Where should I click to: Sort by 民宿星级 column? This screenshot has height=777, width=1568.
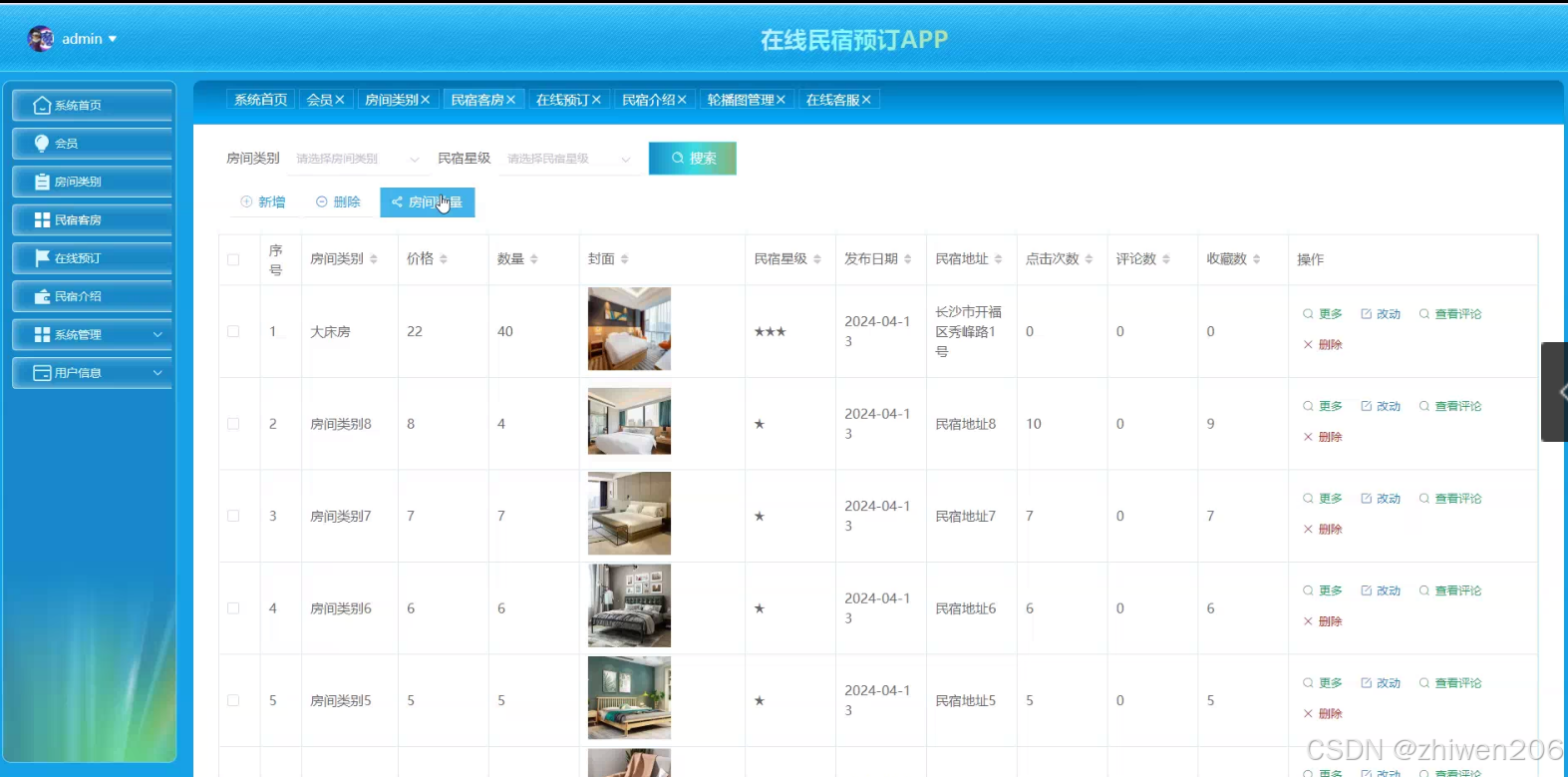(817, 259)
